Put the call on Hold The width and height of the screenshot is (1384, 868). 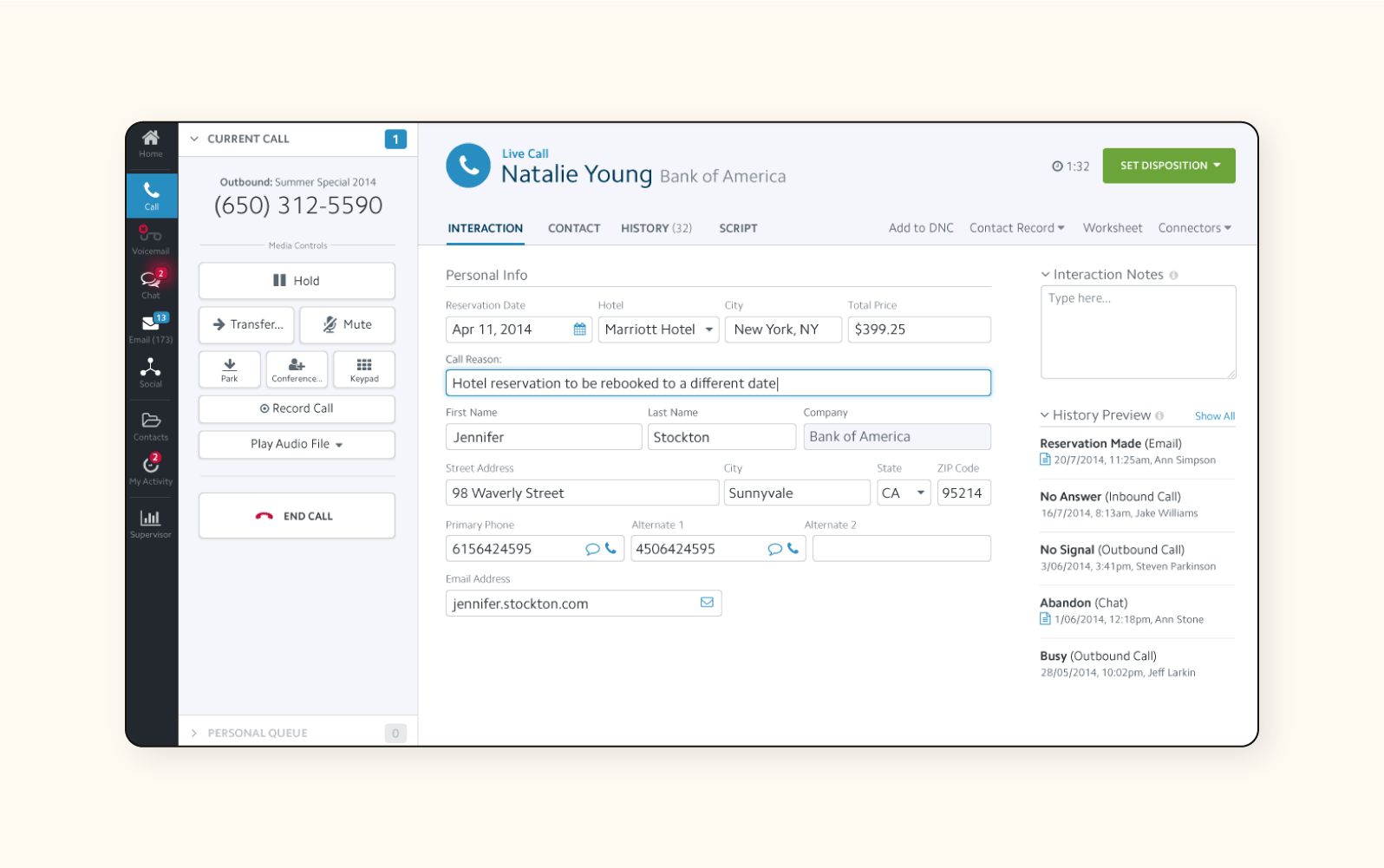pyautogui.click(x=297, y=281)
